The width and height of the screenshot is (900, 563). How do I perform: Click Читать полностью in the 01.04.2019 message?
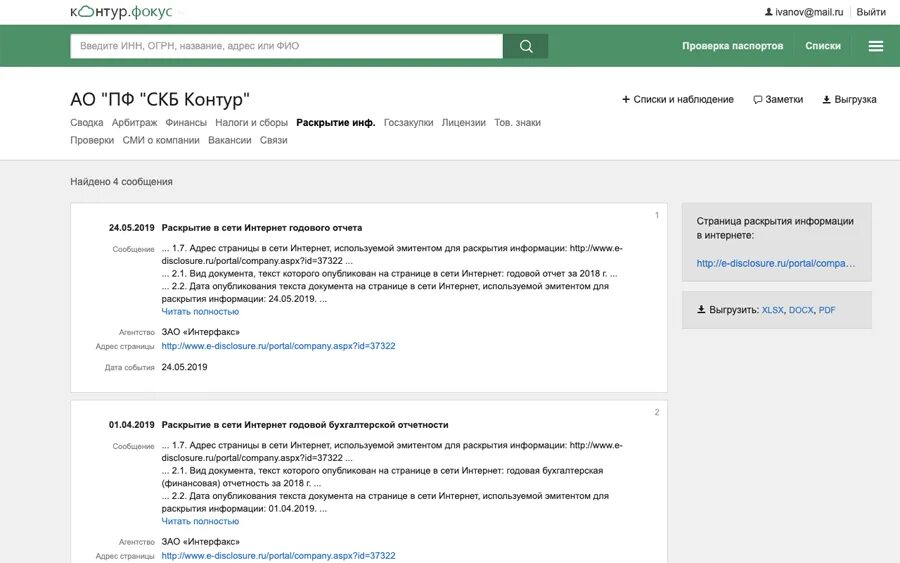(200, 521)
